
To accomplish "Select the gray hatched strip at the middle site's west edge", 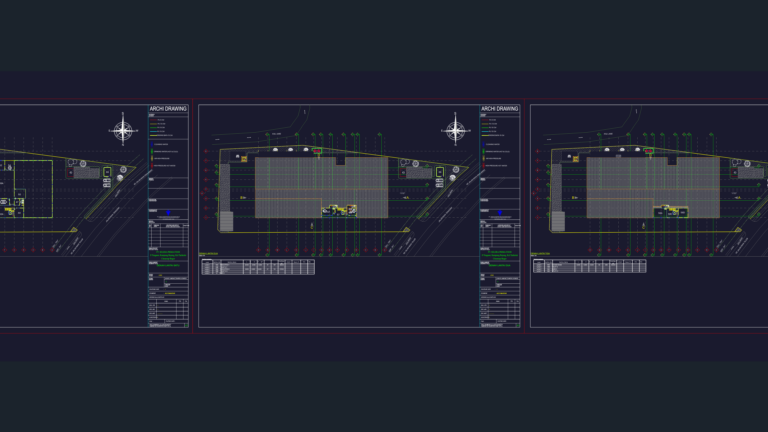I will click(225, 188).
